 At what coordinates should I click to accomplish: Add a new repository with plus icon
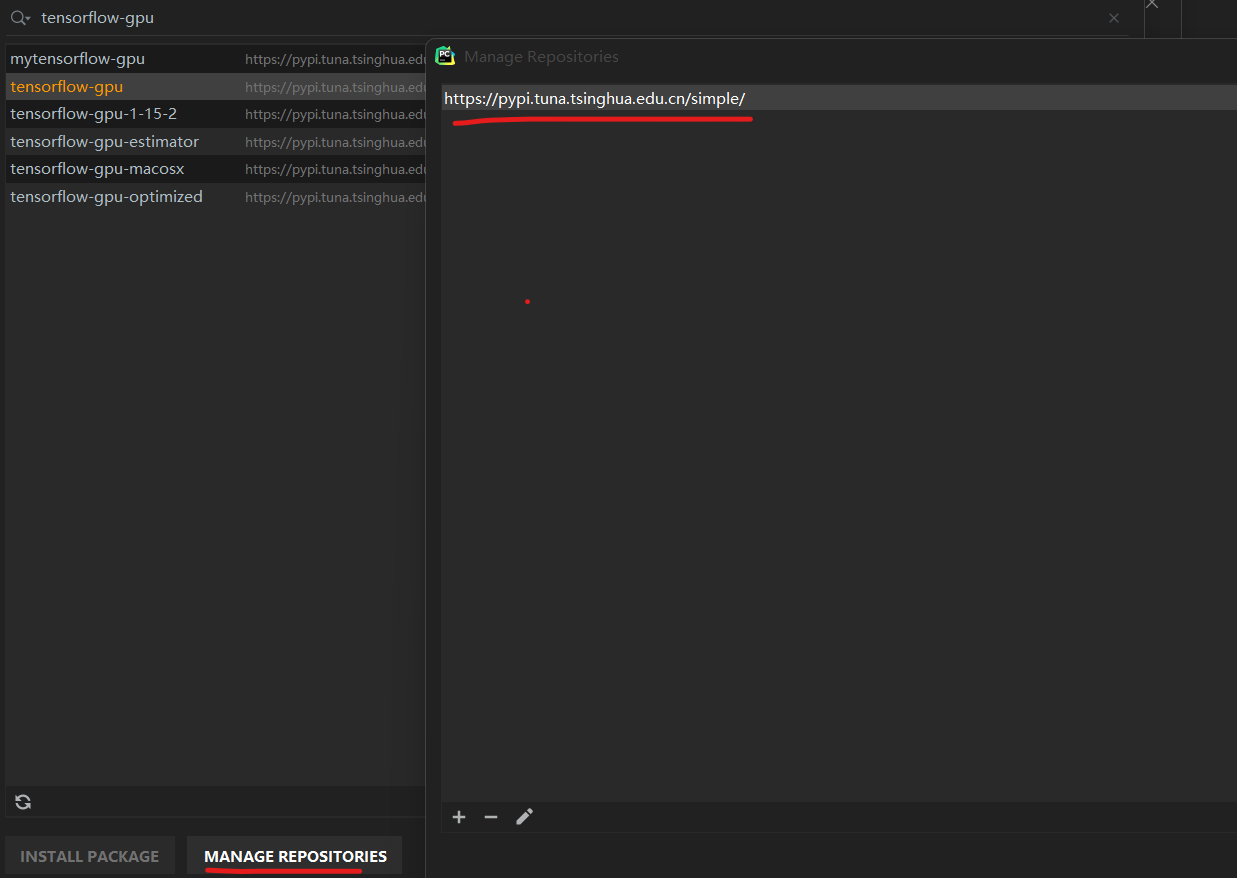click(459, 817)
